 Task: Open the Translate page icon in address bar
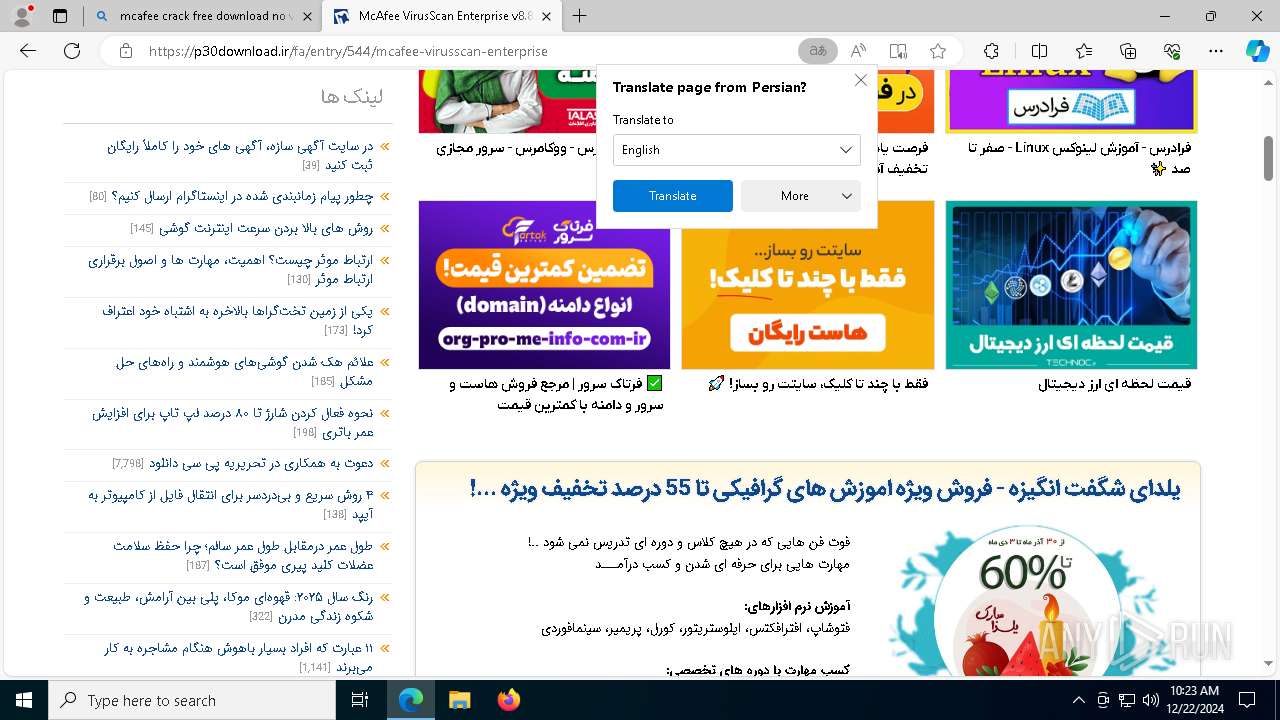818,51
